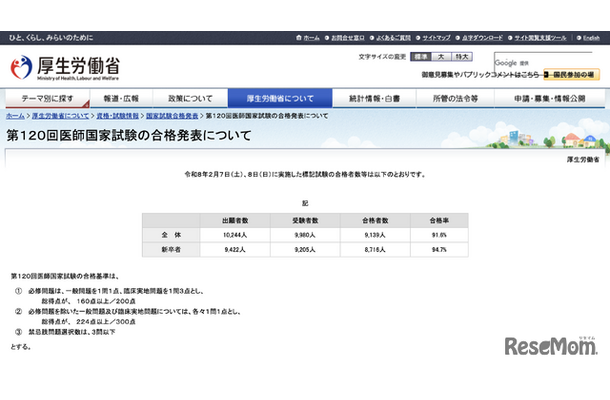Image resolution: width=610 pixels, height=400 pixels.
Task: Open 所管の法令等 menu
Action: pos(455,98)
